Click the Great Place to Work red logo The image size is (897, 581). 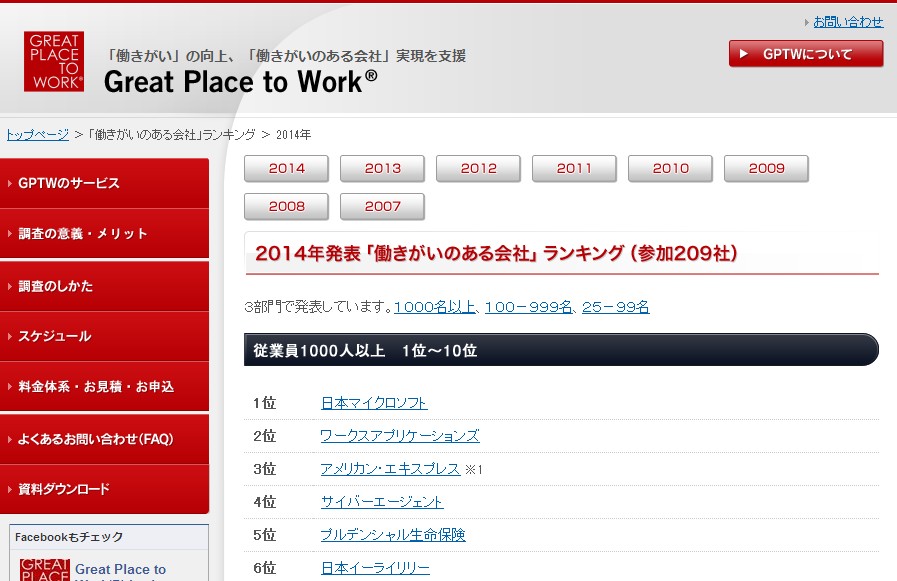[54, 61]
